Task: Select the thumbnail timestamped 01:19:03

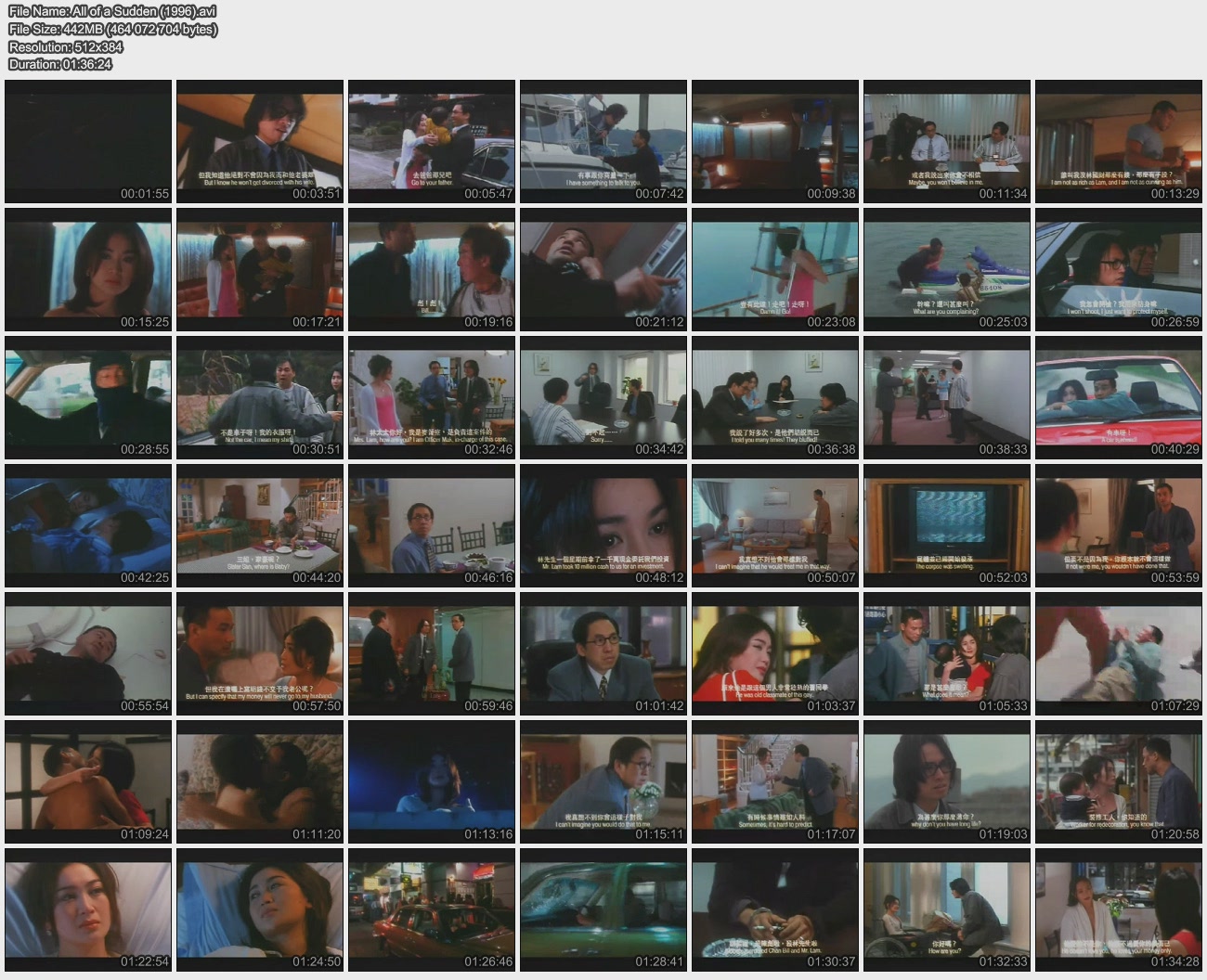Action: [x=946, y=781]
